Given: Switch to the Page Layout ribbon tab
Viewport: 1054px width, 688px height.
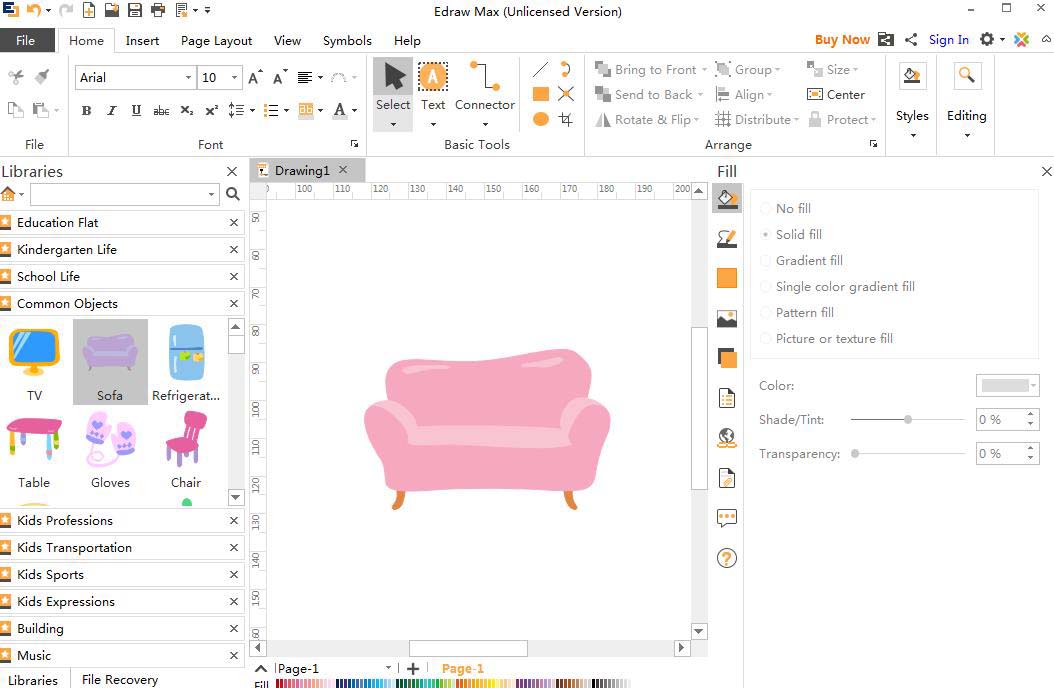Looking at the screenshot, I should pos(216,40).
